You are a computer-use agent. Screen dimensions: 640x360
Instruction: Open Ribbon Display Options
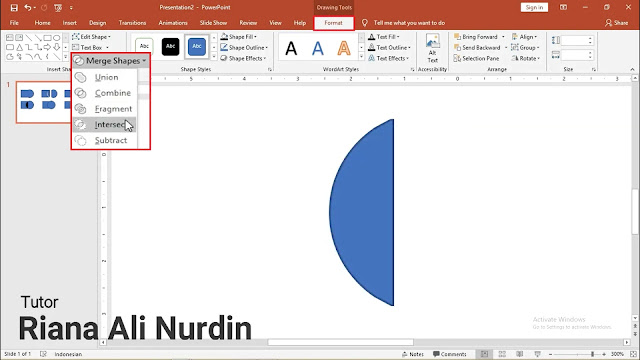563,7
